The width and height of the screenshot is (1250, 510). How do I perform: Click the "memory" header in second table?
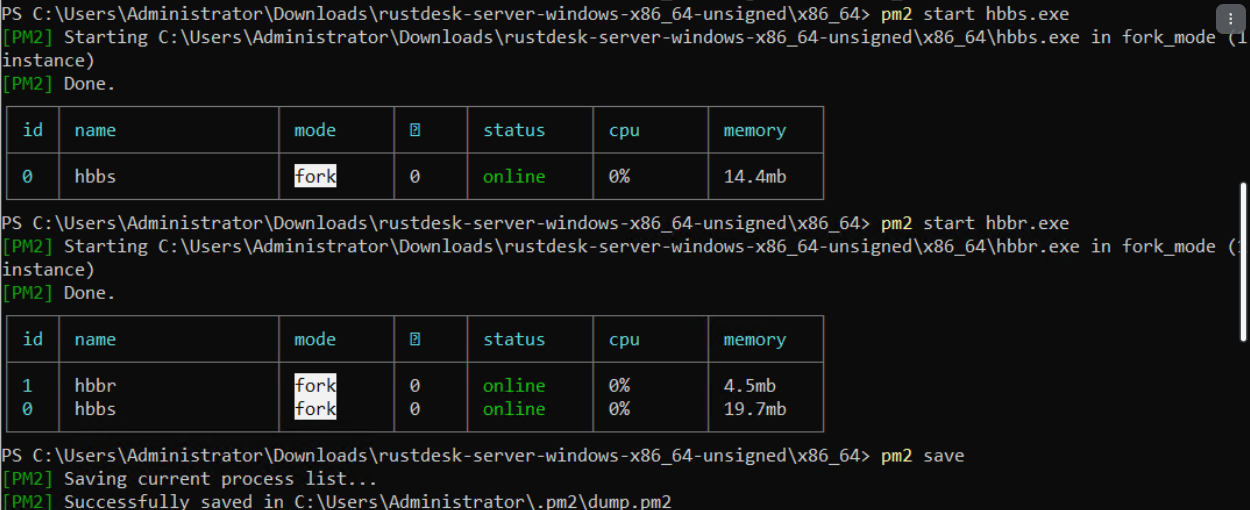[x=755, y=339]
